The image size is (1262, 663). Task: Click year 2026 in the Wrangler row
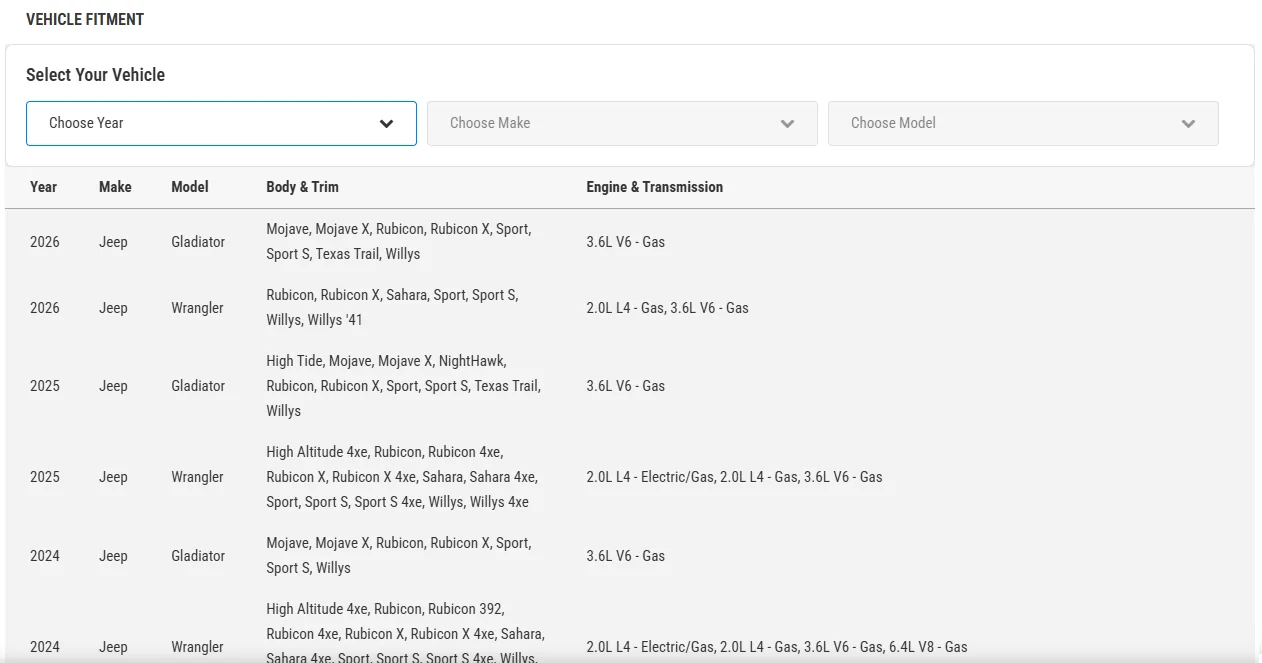(x=45, y=308)
